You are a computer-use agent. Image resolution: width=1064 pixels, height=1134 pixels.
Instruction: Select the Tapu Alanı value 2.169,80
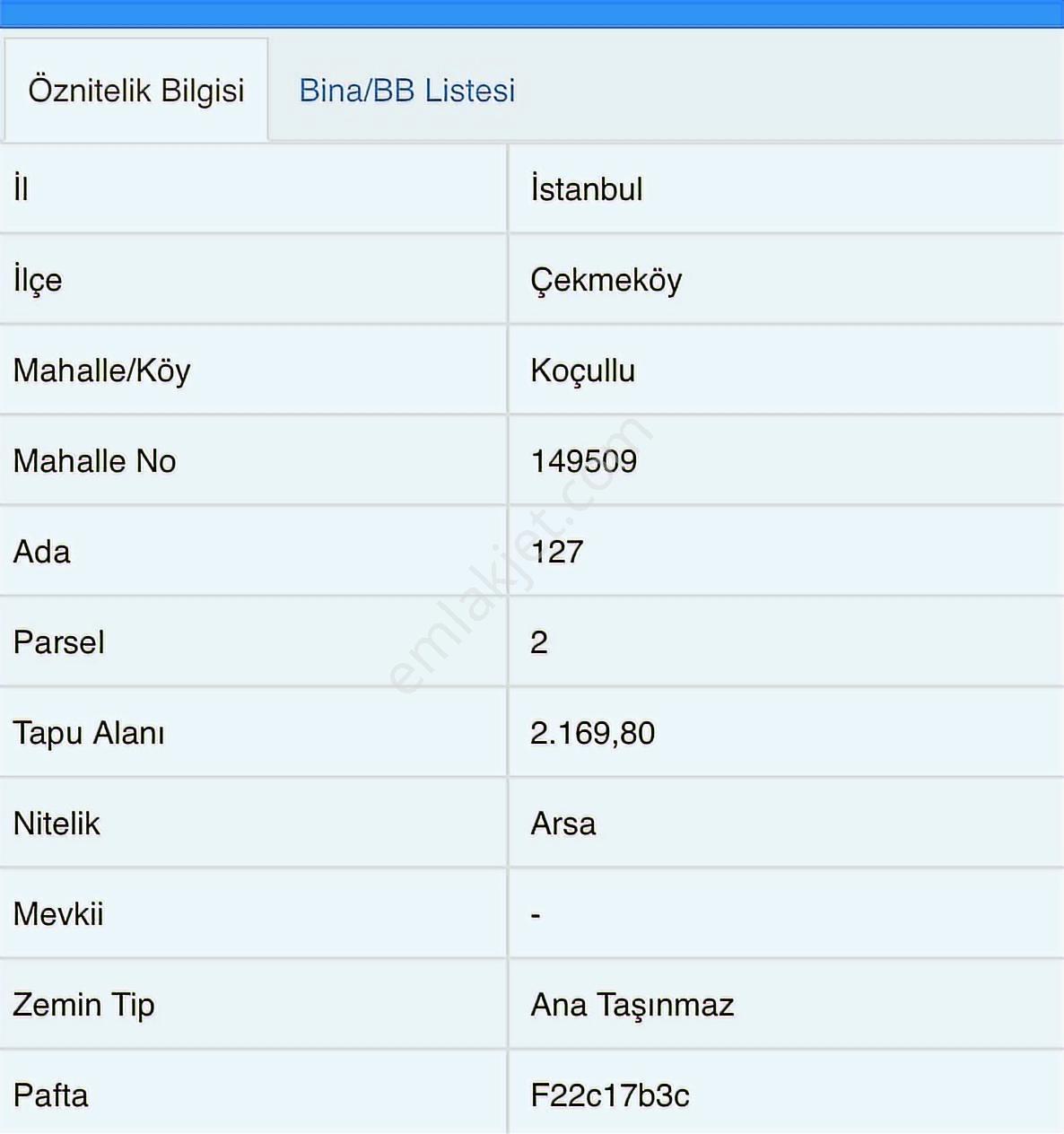click(x=592, y=733)
